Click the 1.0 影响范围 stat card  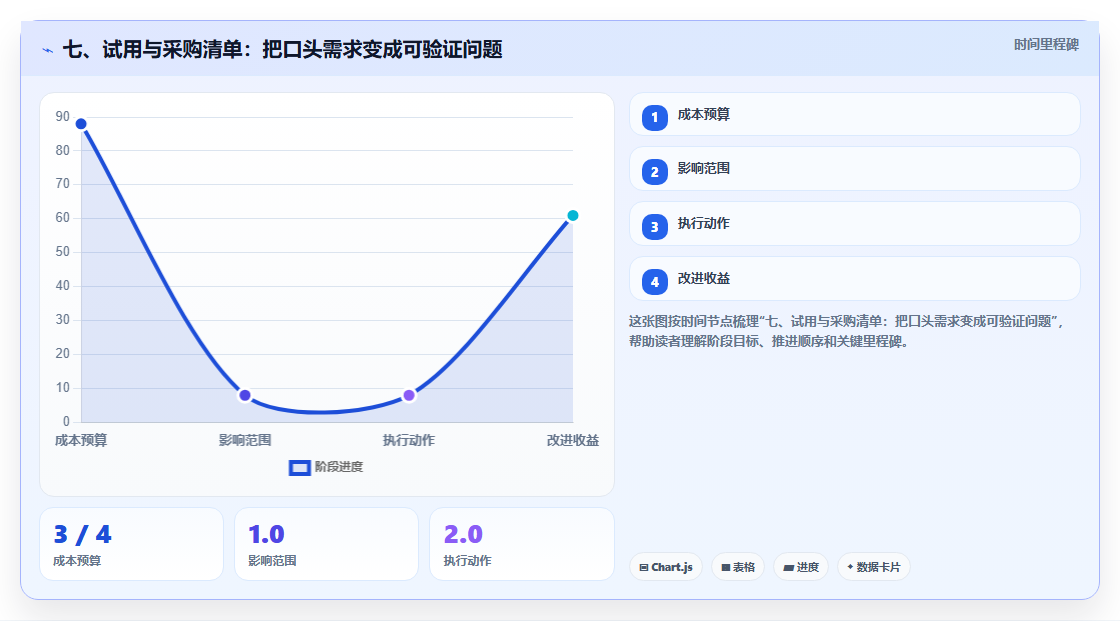tap(326, 544)
